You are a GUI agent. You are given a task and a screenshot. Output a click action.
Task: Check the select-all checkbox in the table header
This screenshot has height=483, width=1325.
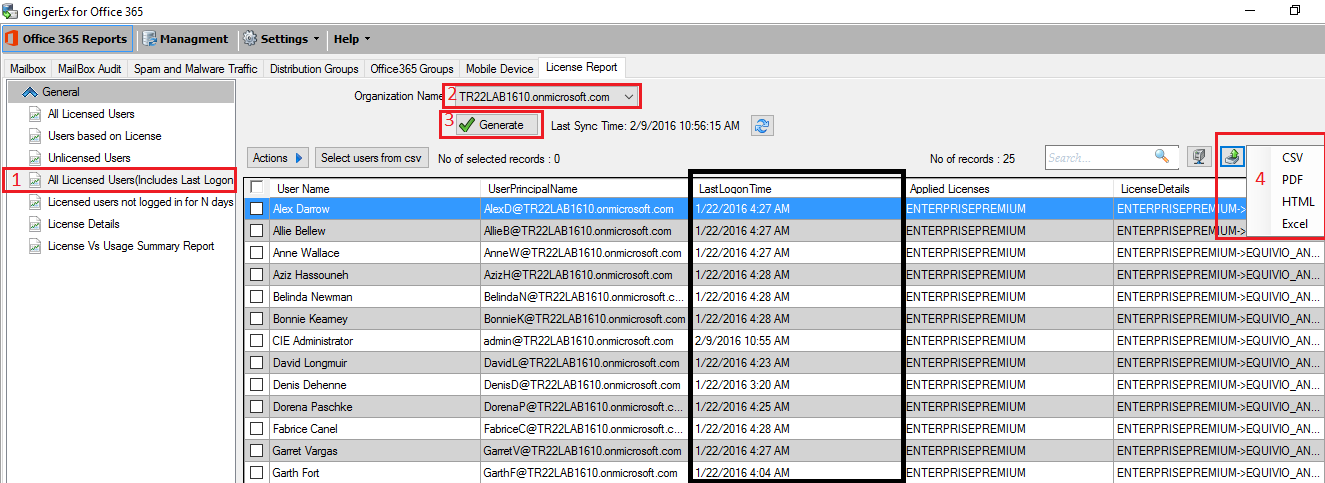click(x=257, y=187)
